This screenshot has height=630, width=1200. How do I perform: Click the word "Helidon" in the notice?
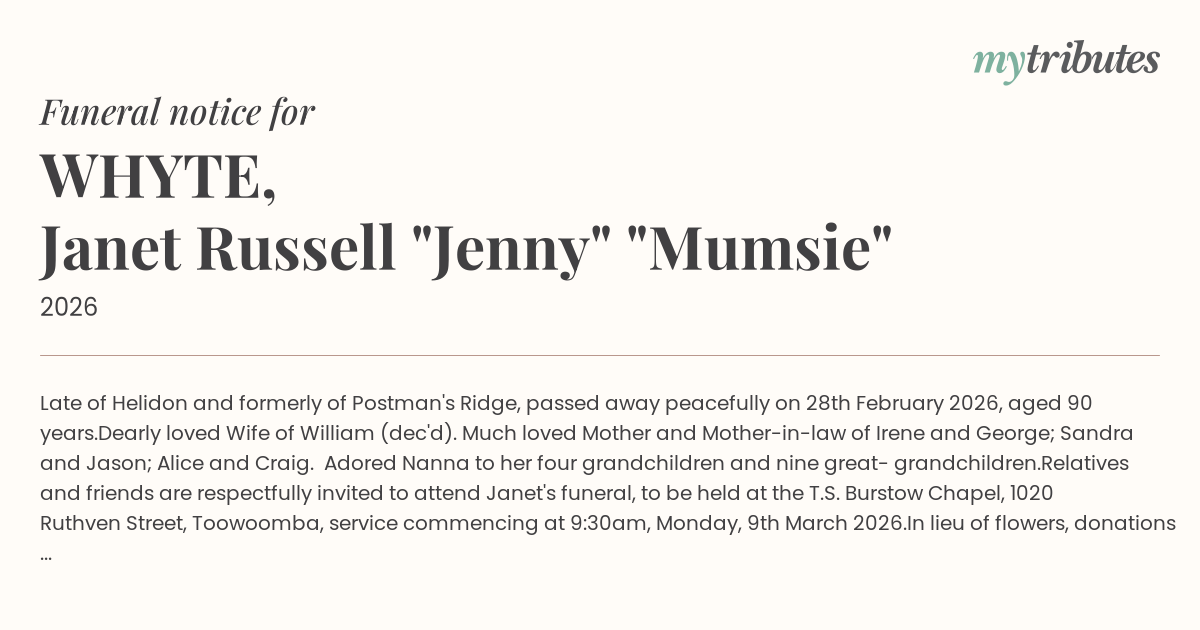pyautogui.click(x=150, y=403)
